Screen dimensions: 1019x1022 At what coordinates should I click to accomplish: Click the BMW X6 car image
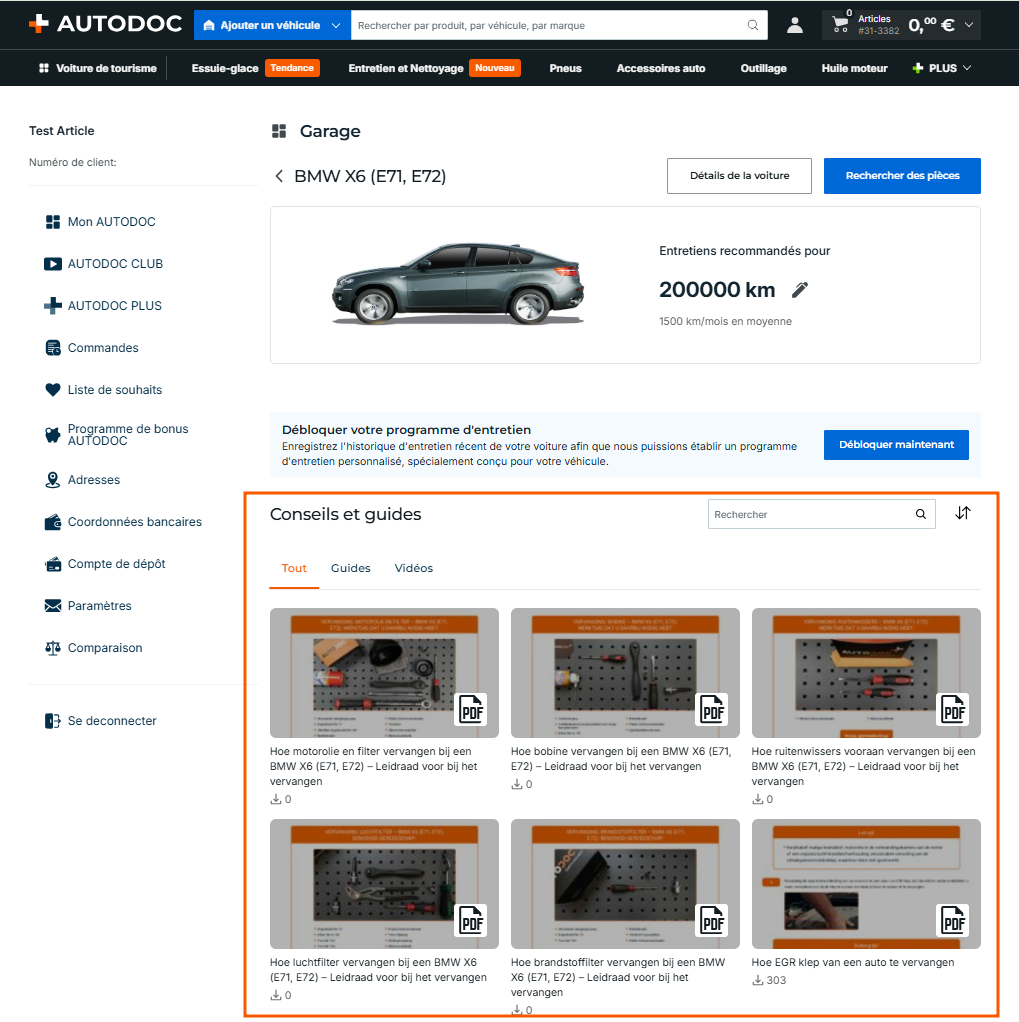coord(458,284)
